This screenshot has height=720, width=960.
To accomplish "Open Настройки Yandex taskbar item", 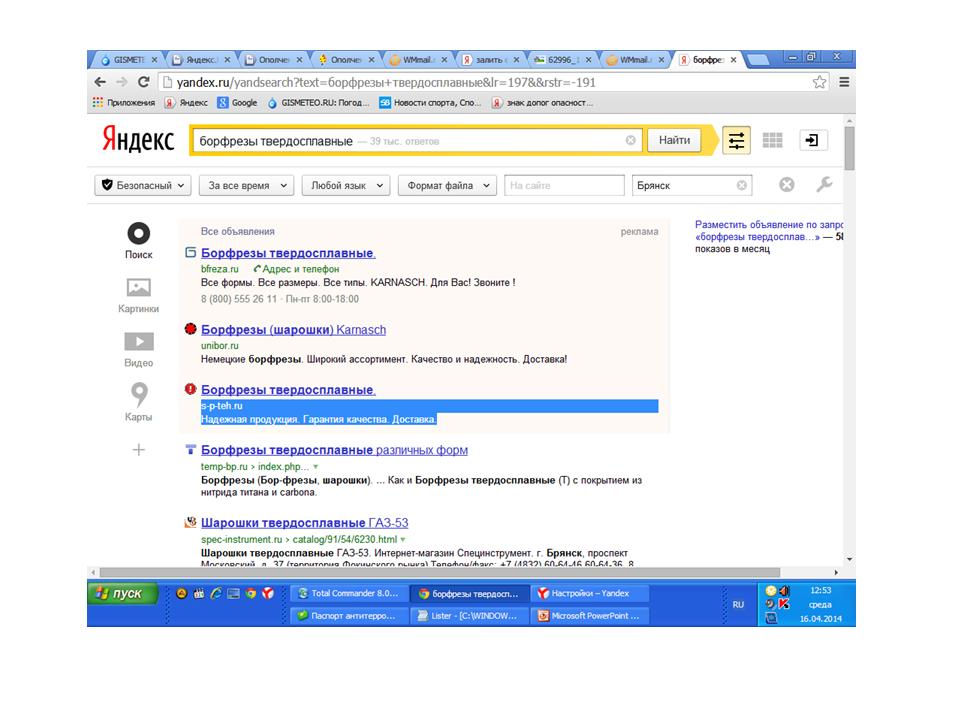I will [588, 593].
